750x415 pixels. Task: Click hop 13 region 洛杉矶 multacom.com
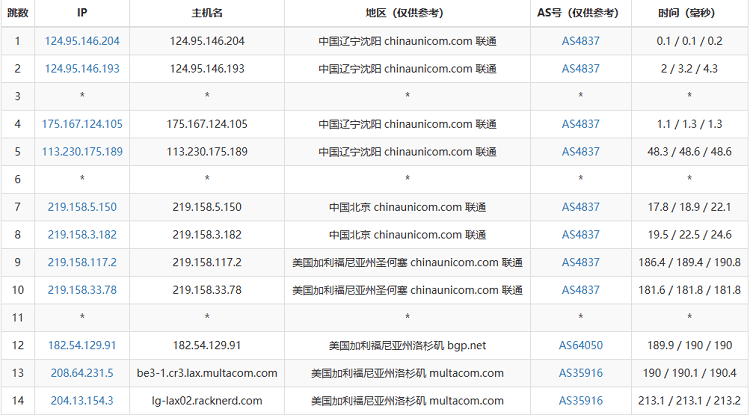tap(408, 373)
